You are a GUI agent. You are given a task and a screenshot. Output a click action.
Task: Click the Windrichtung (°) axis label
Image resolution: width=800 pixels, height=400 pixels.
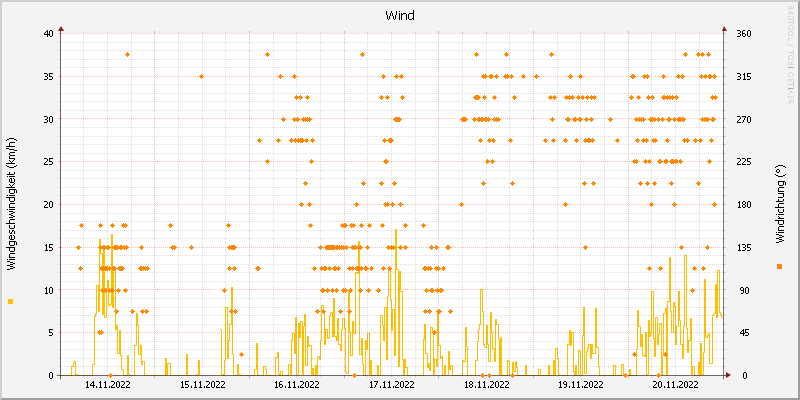pyautogui.click(x=779, y=204)
